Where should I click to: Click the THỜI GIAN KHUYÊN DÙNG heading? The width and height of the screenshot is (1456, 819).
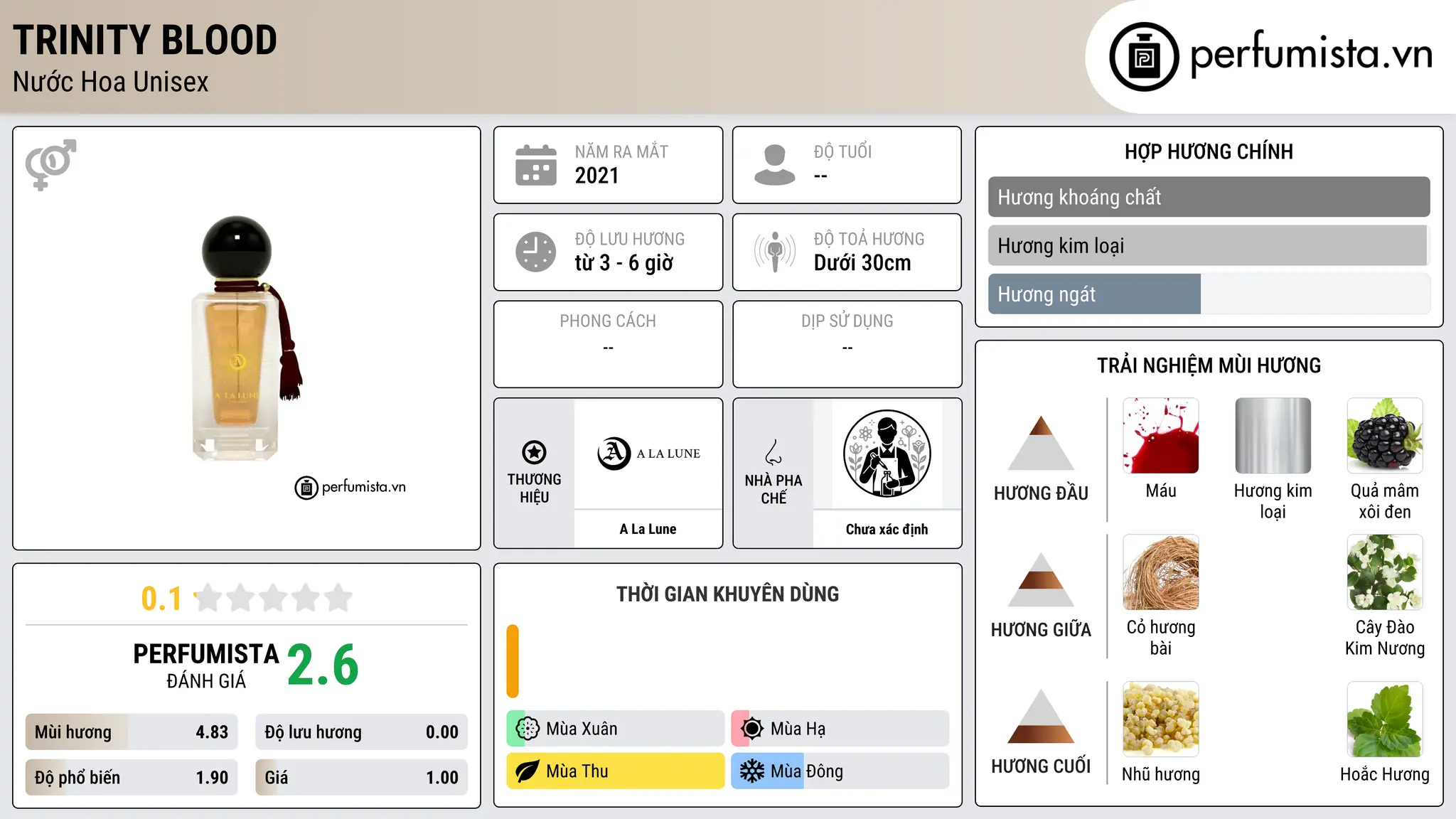(x=727, y=594)
